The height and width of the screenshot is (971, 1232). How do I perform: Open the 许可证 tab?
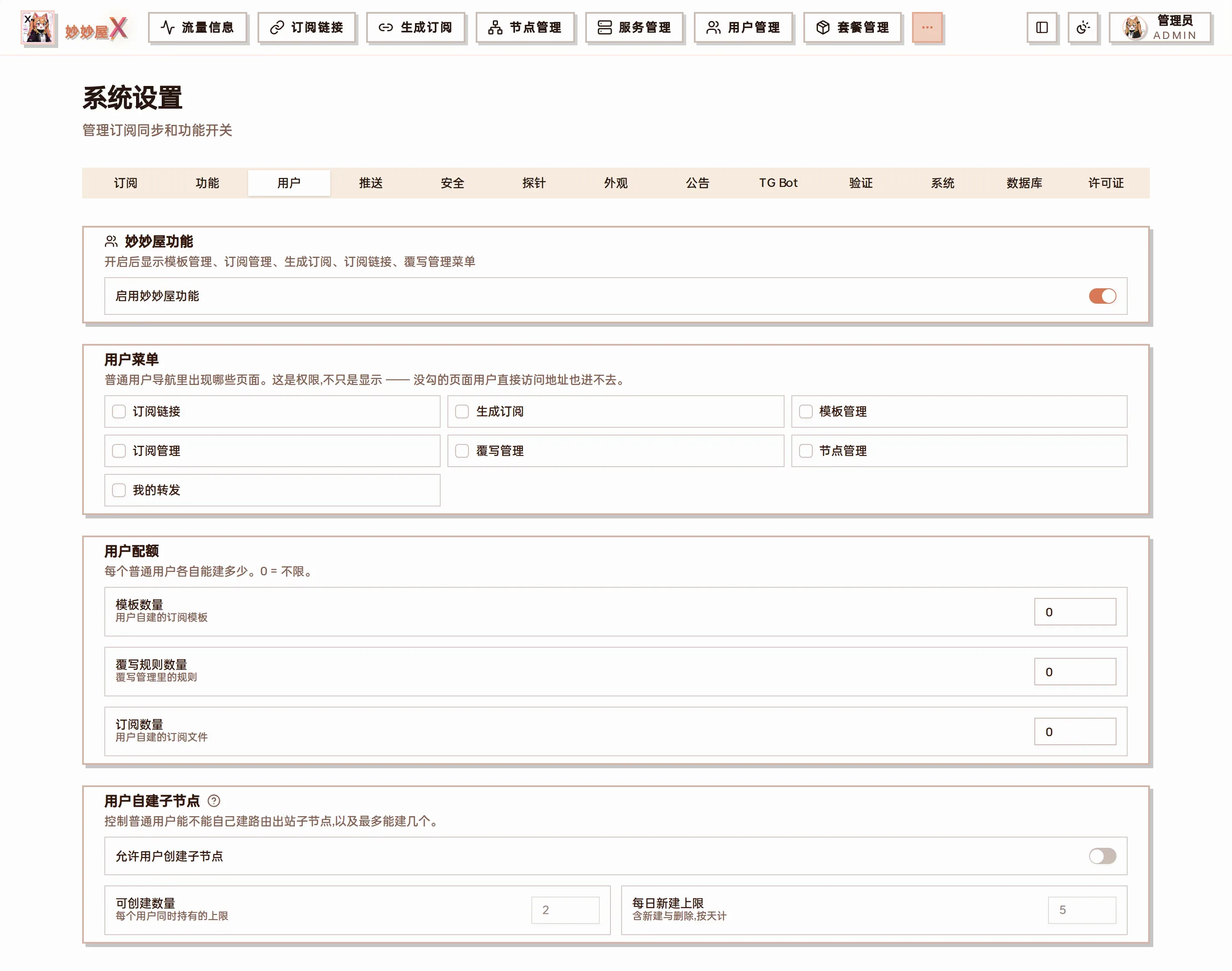[1106, 183]
